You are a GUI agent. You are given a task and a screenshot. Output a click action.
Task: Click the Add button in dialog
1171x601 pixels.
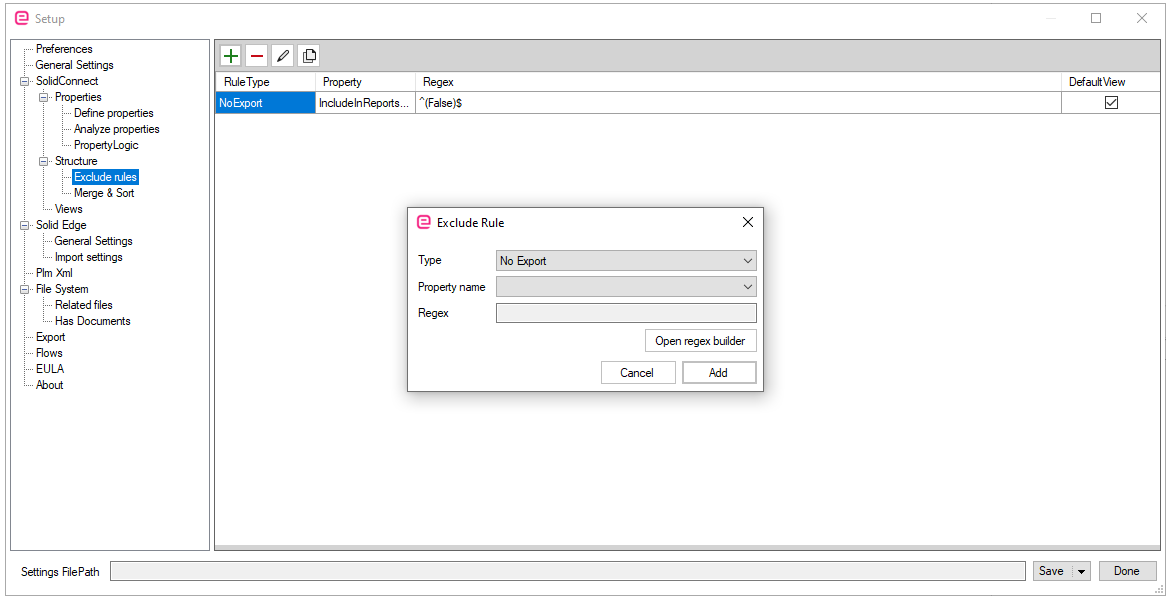(x=718, y=373)
